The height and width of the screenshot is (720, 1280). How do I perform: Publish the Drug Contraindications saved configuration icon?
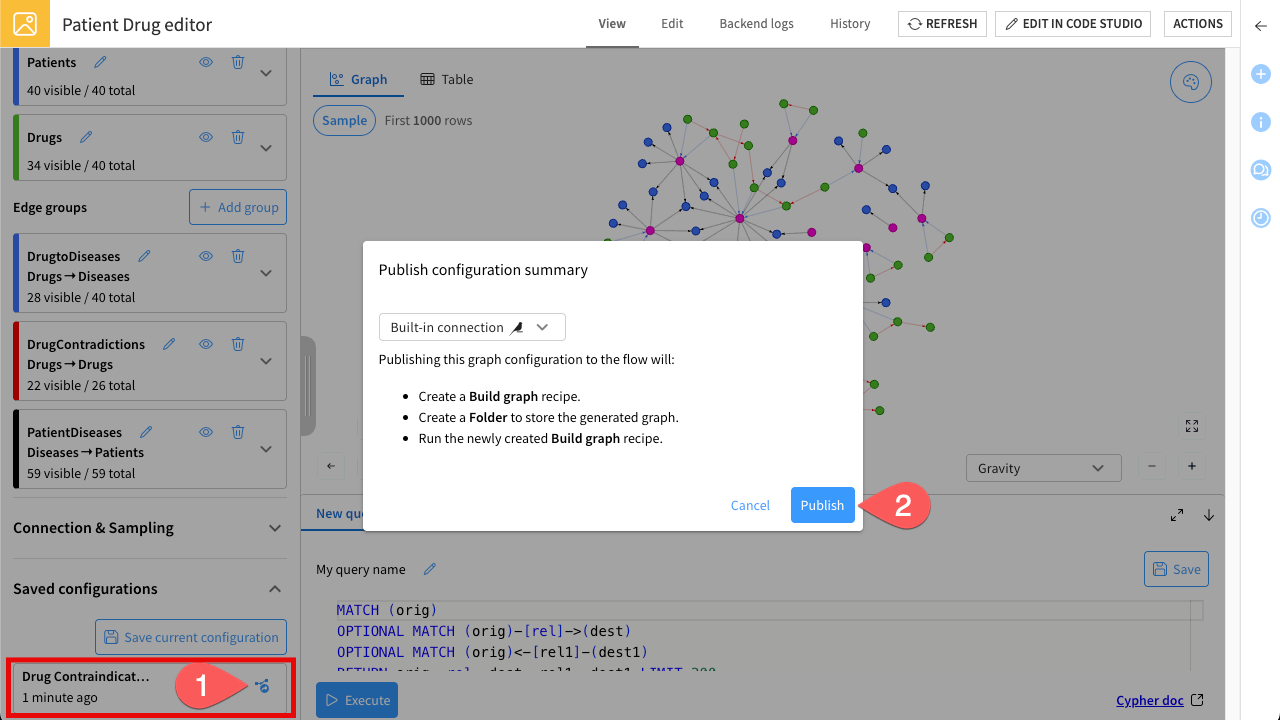pos(262,686)
